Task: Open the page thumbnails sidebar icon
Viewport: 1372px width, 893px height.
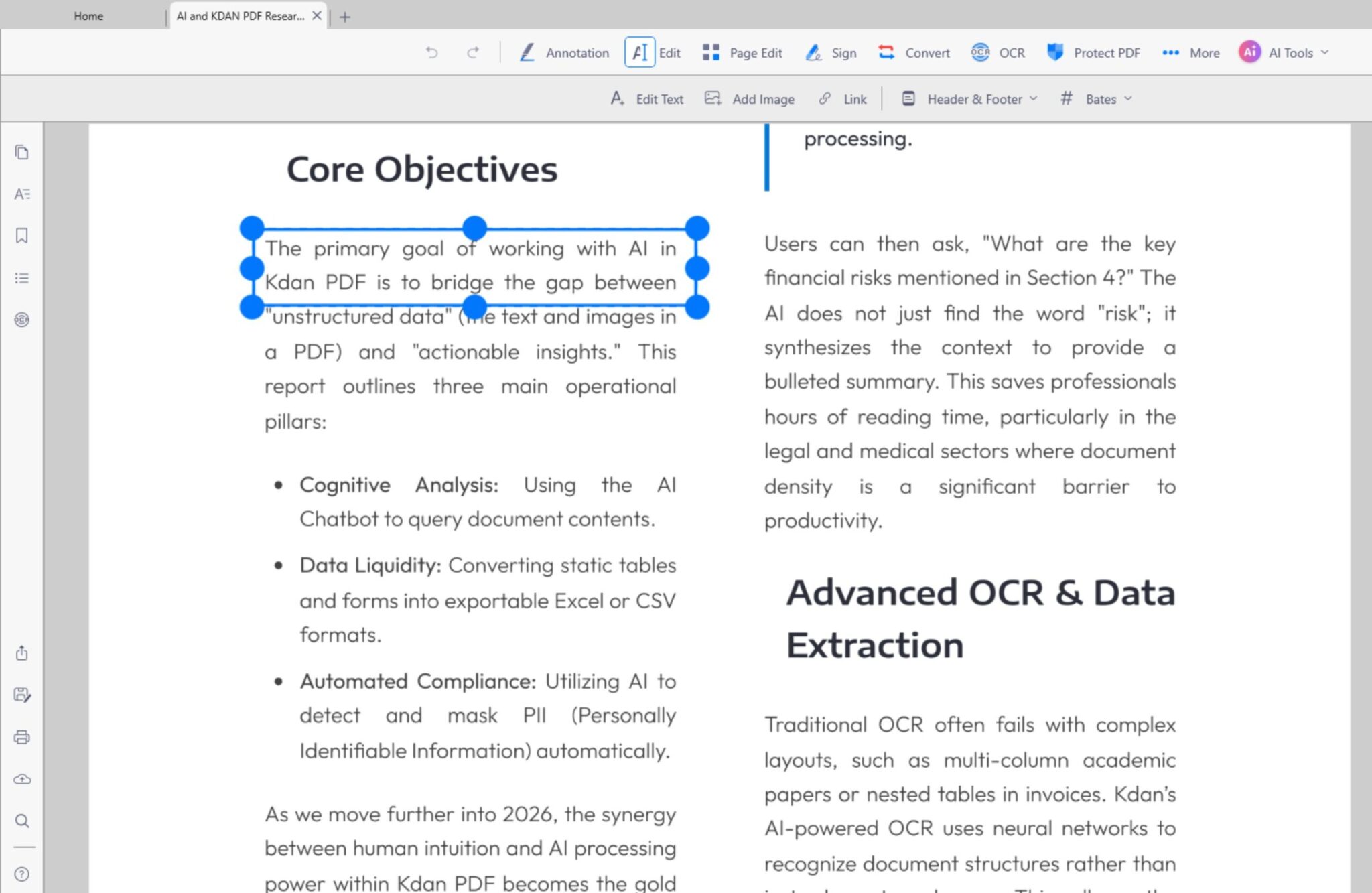Action: coord(22,153)
